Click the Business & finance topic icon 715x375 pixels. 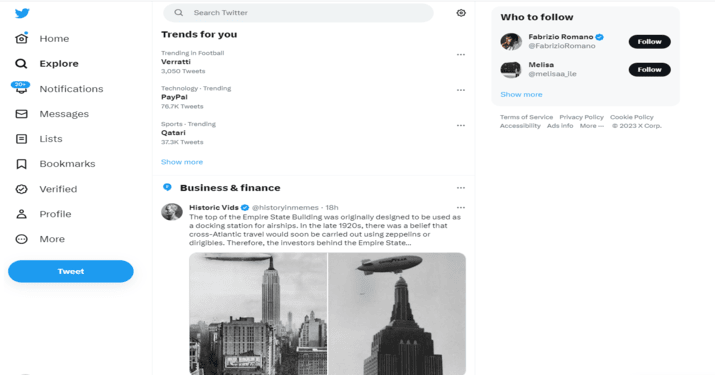[x=167, y=187]
